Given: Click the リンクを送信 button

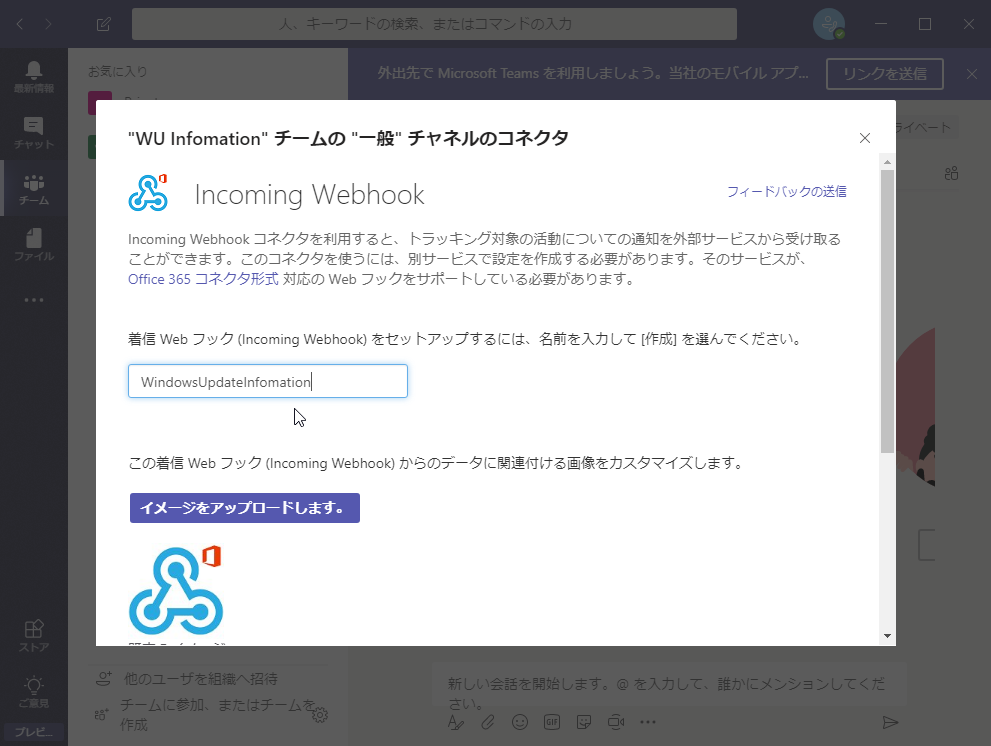Looking at the screenshot, I should pyautogui.click(x=885, y=74).
